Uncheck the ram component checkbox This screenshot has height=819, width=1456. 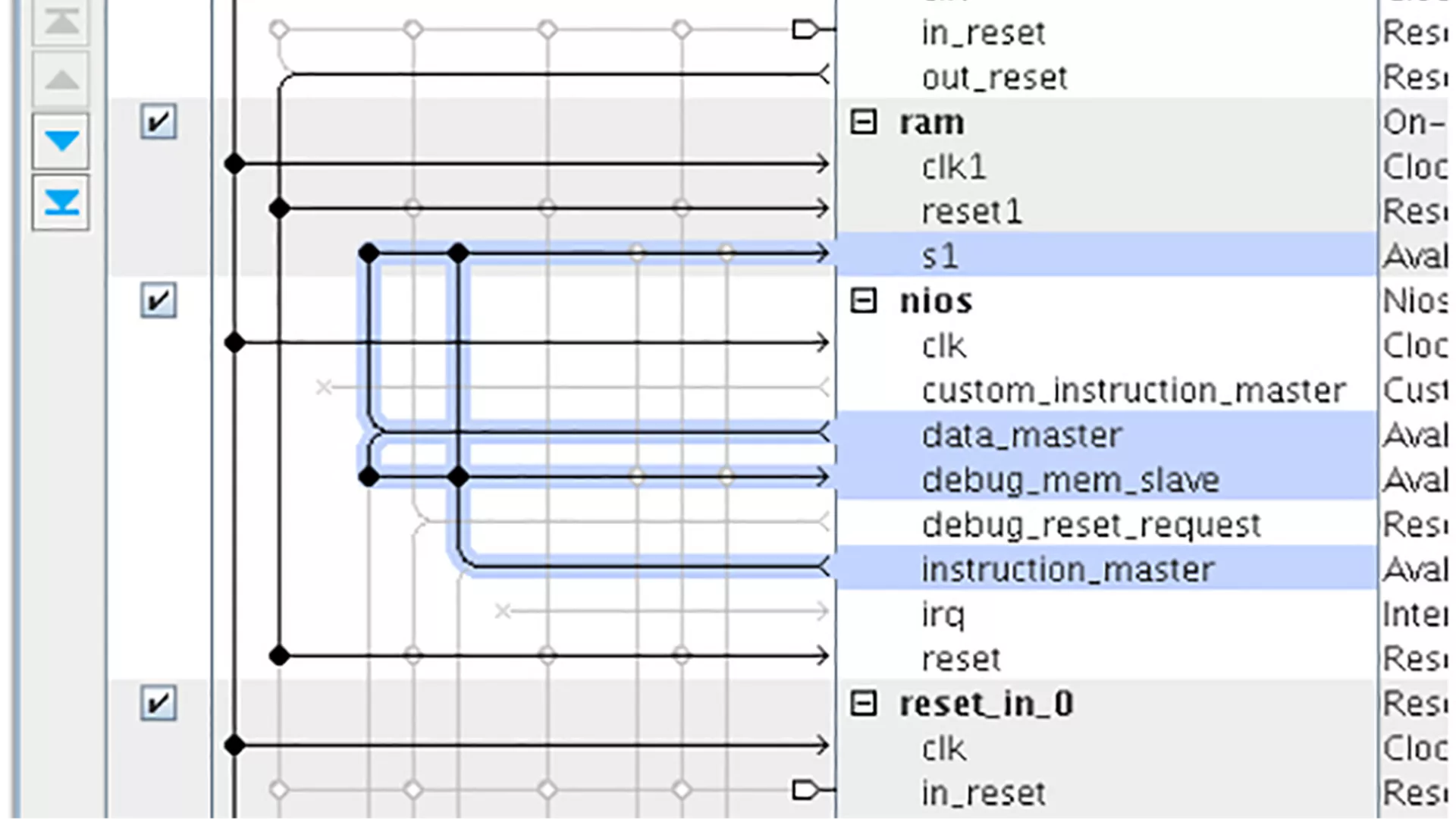click(158, 122)
